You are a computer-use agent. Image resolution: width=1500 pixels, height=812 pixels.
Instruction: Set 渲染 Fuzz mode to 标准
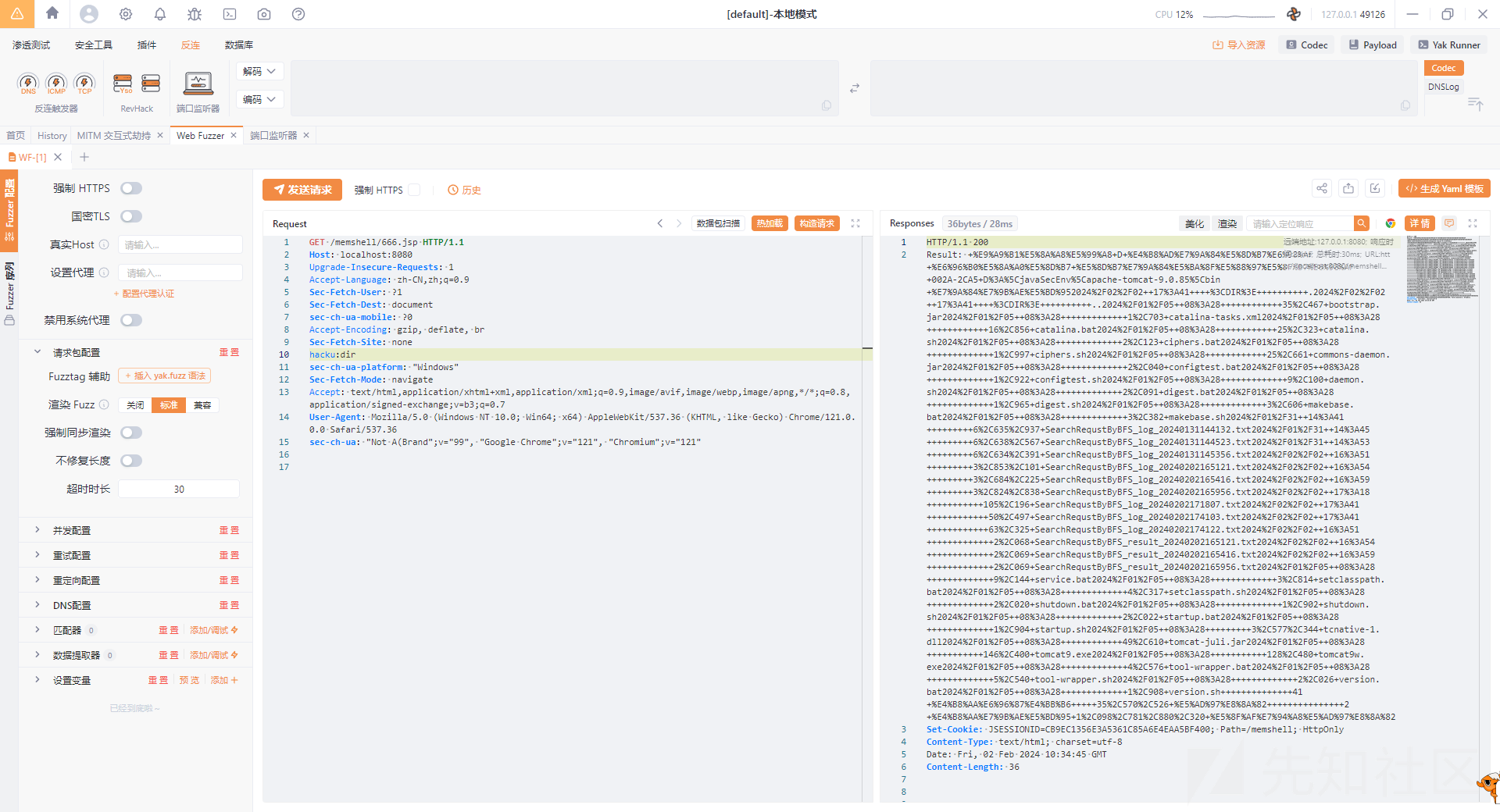pos(169,405)
